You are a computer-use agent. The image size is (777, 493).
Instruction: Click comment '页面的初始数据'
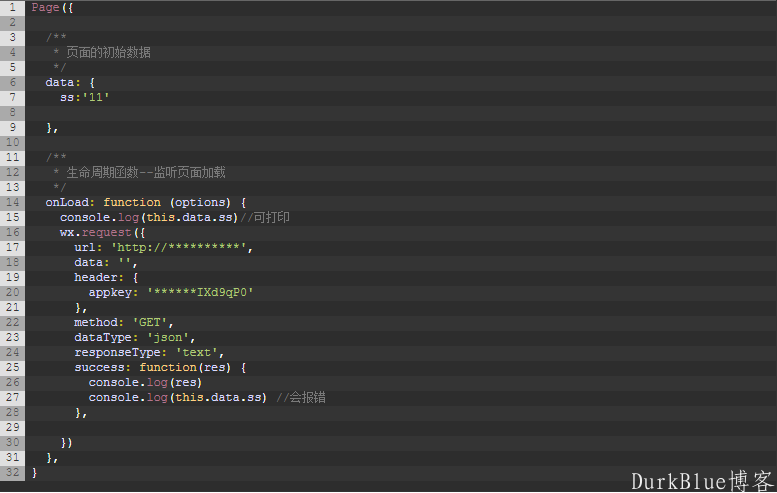(x=108, y=53)
